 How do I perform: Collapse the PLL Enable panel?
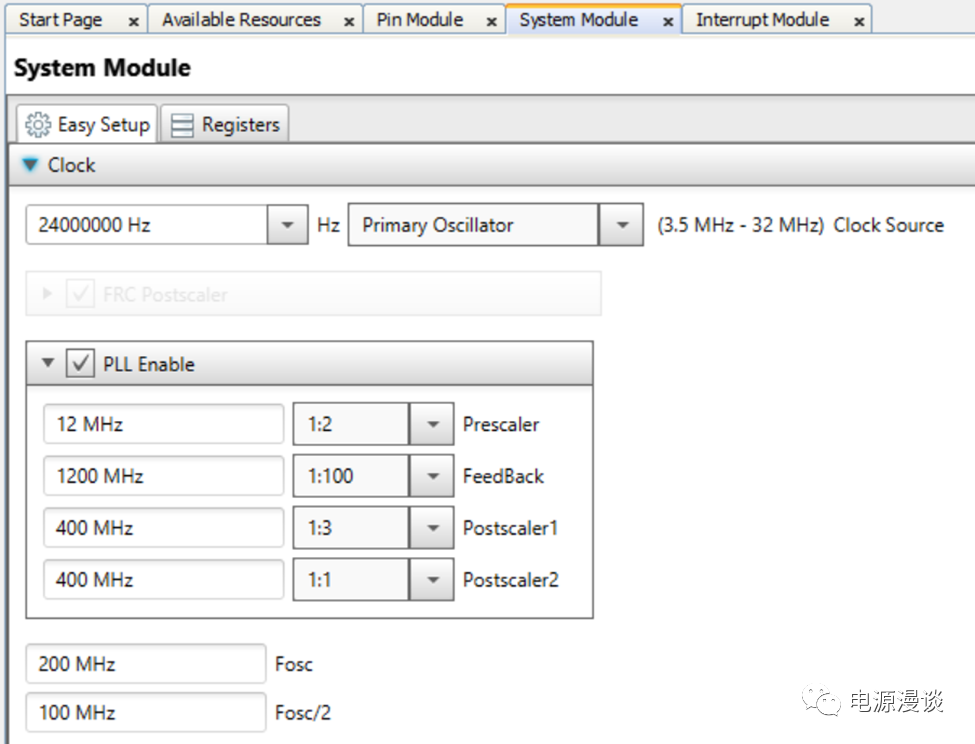pyautogui.click(x=48, y=364)
